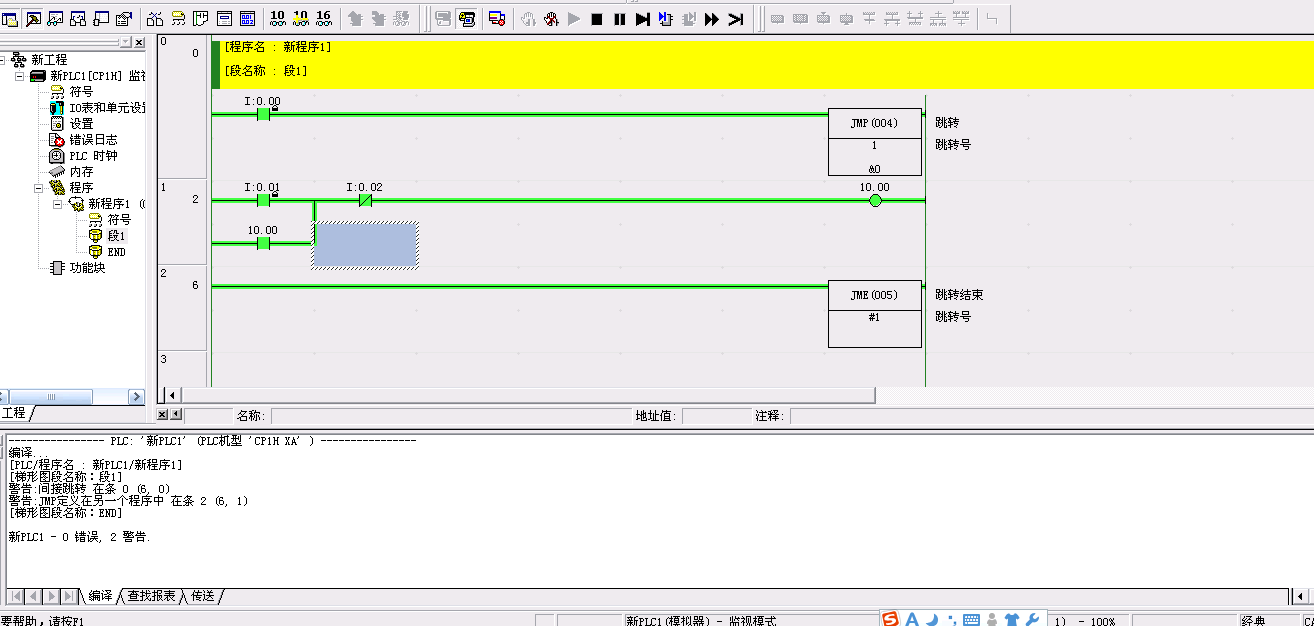1314x626 pixels.
Task: Toggle the I:0.00 contact in first rung
Action: point(263,114)
